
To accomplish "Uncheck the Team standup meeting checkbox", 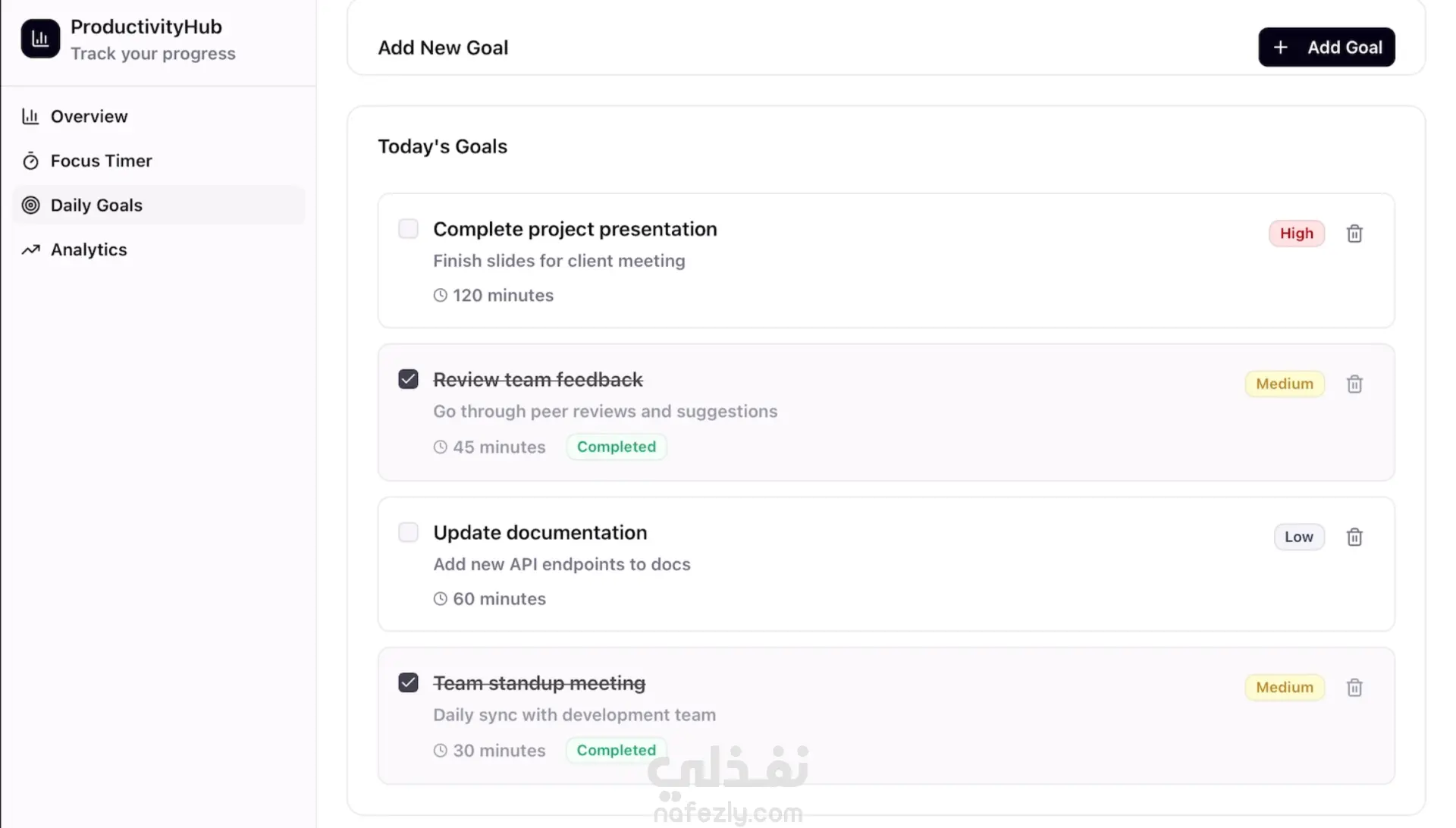I will (x=408, y=682).
